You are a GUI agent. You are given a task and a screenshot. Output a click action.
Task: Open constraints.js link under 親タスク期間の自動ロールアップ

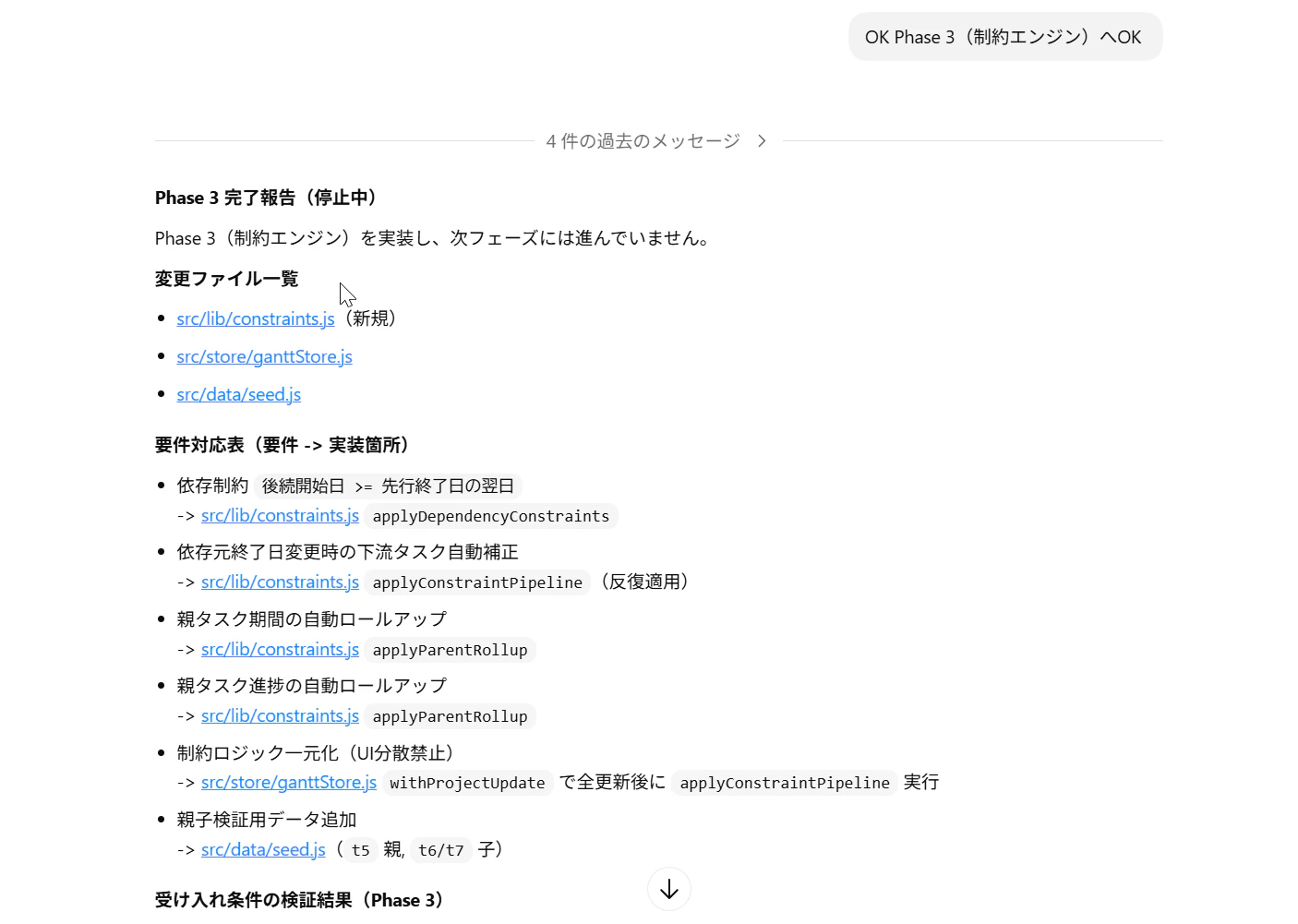tap(280, 650)
